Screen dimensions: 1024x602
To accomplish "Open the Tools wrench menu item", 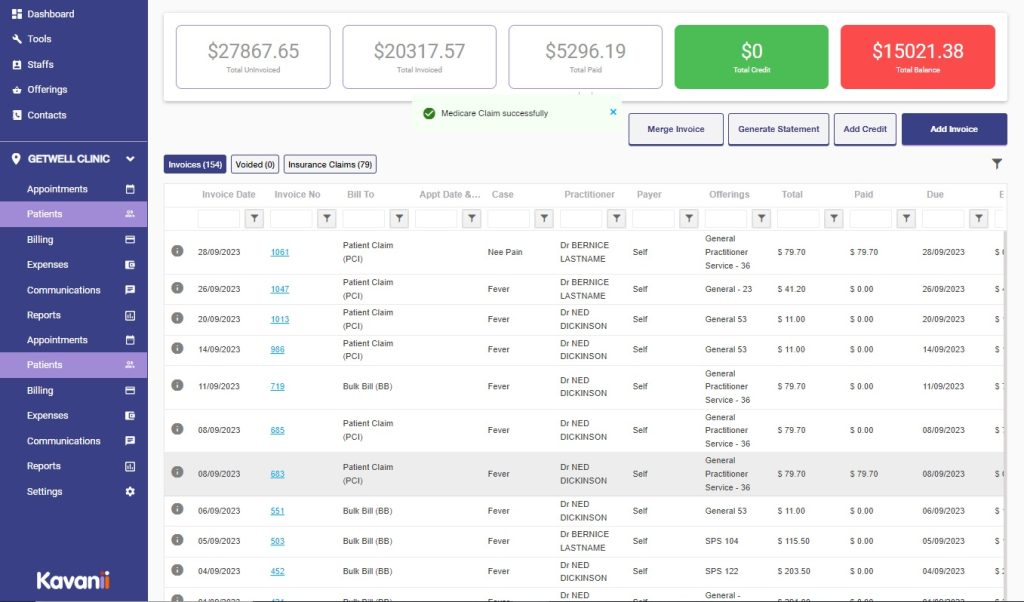I will click(39, 39).
